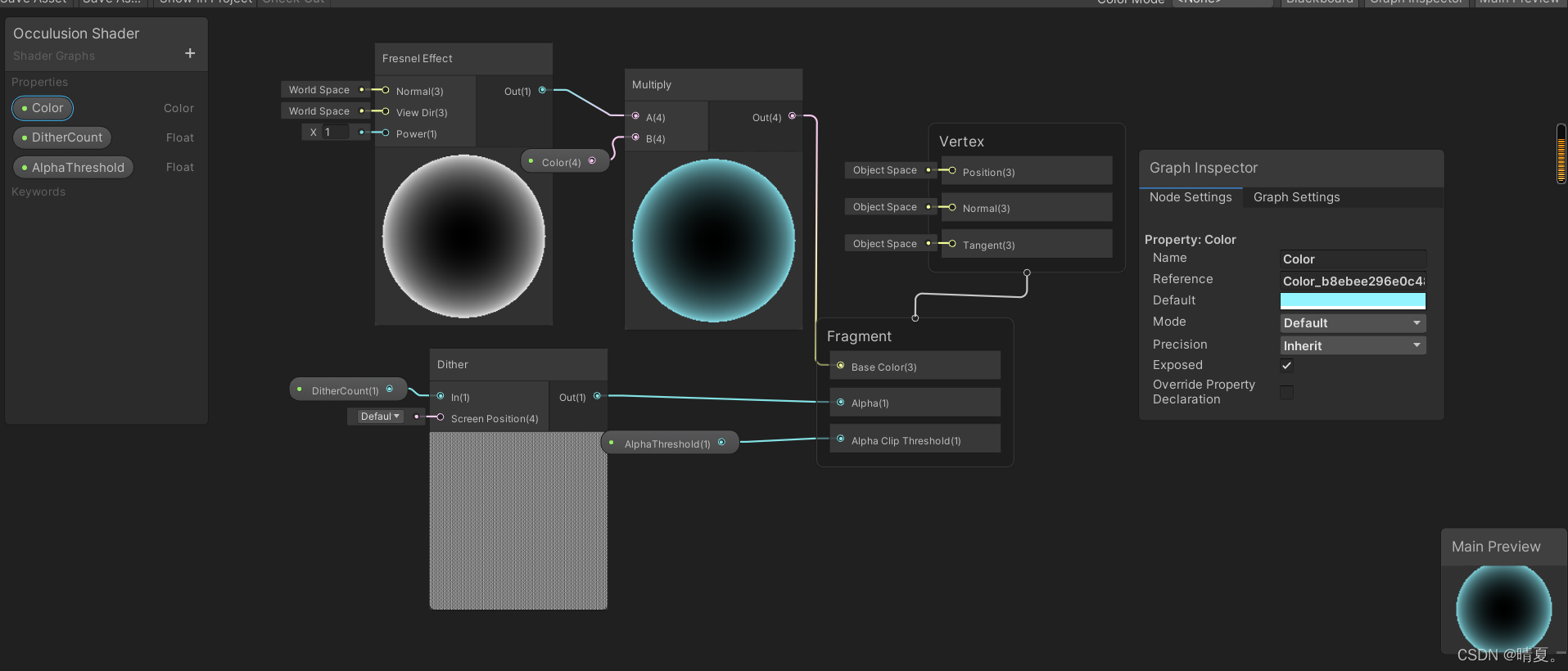Select the Color property in Blackboard
Image resolution: width=1568 pixels, height=671 pixels.
tap(43, 108)
